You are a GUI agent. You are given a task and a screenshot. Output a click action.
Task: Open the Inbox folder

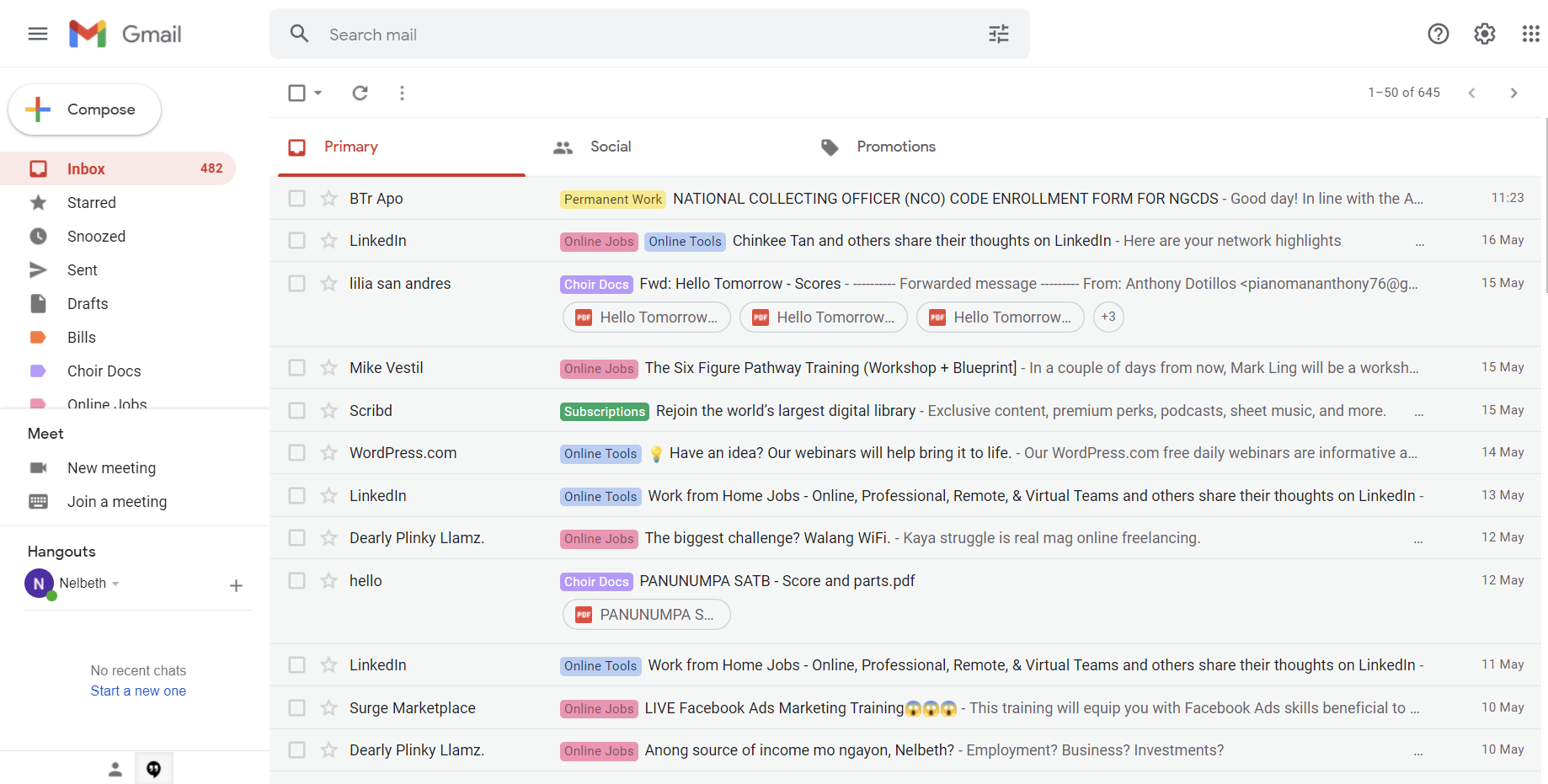point(118,168)
